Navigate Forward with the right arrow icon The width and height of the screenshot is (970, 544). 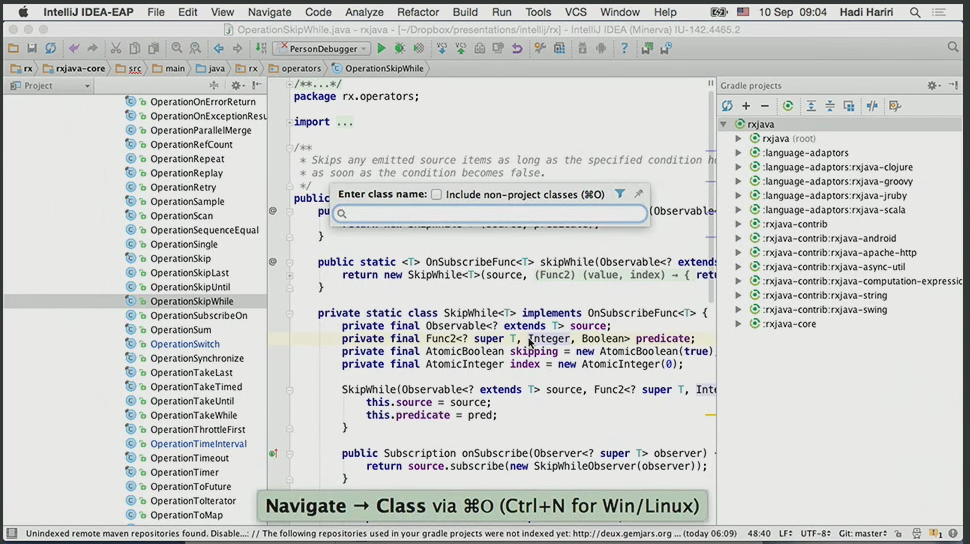(237, 48)
